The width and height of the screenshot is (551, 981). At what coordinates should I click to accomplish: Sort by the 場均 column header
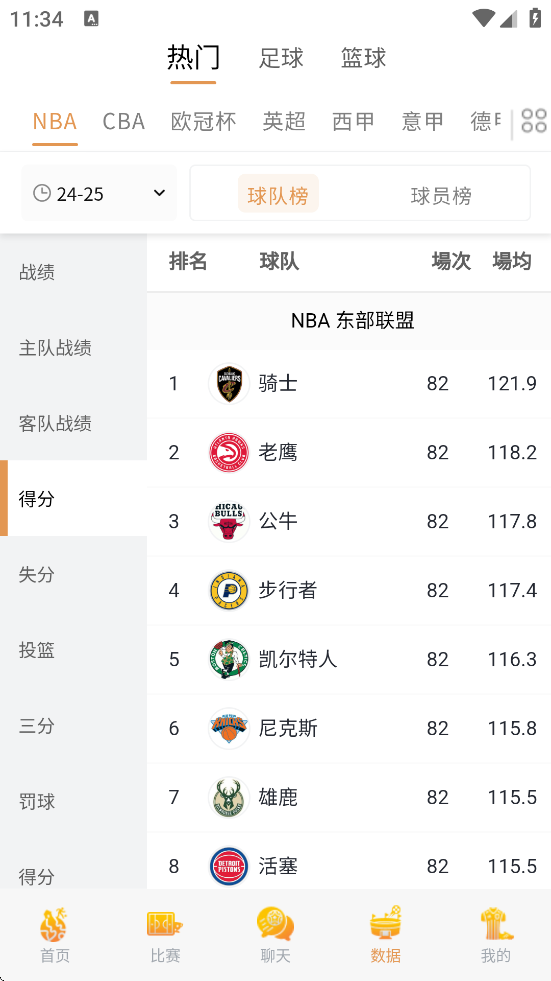pyautogui.click(x=512, y=262)
